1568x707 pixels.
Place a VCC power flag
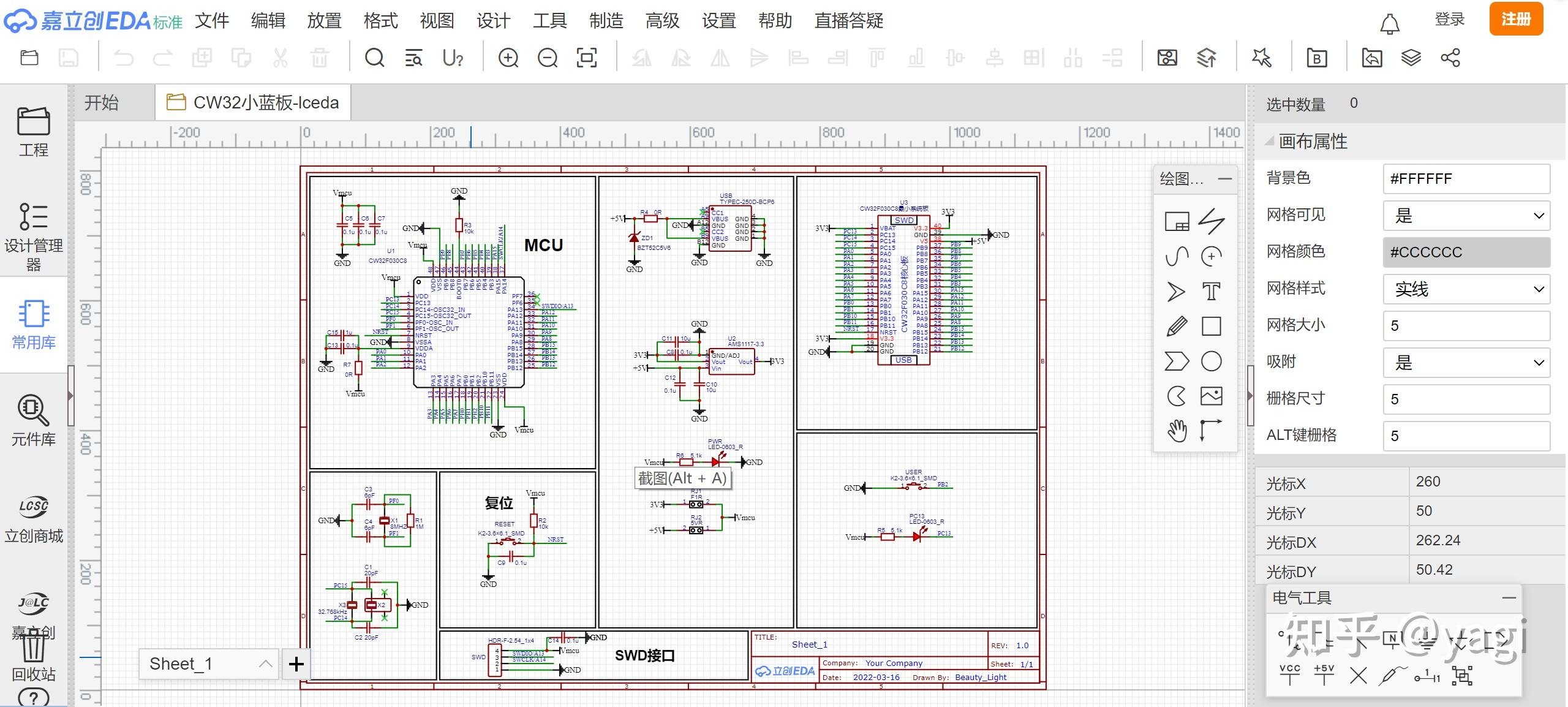tap(1290, 676)
